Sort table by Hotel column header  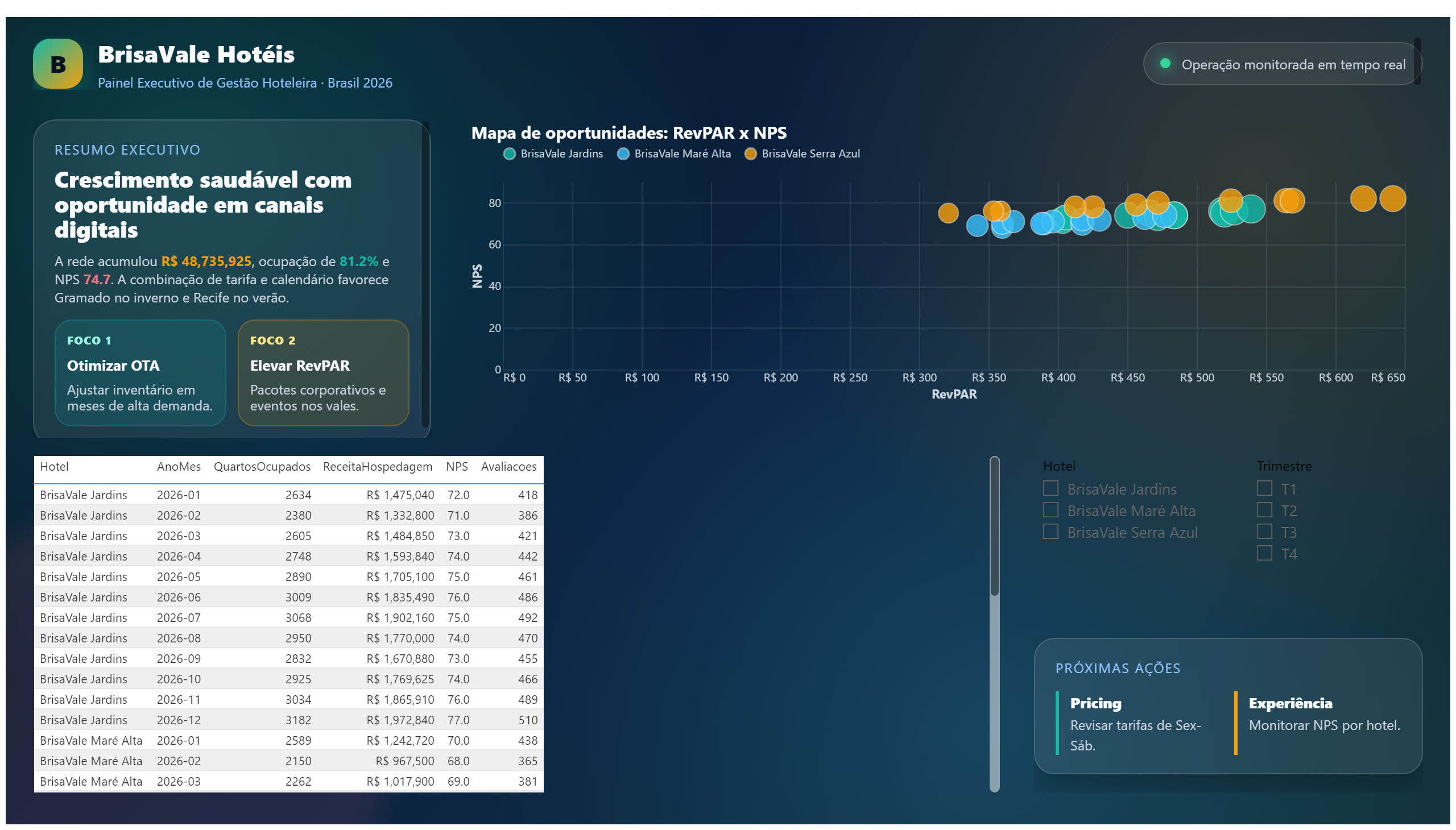[x=54, y=467]
